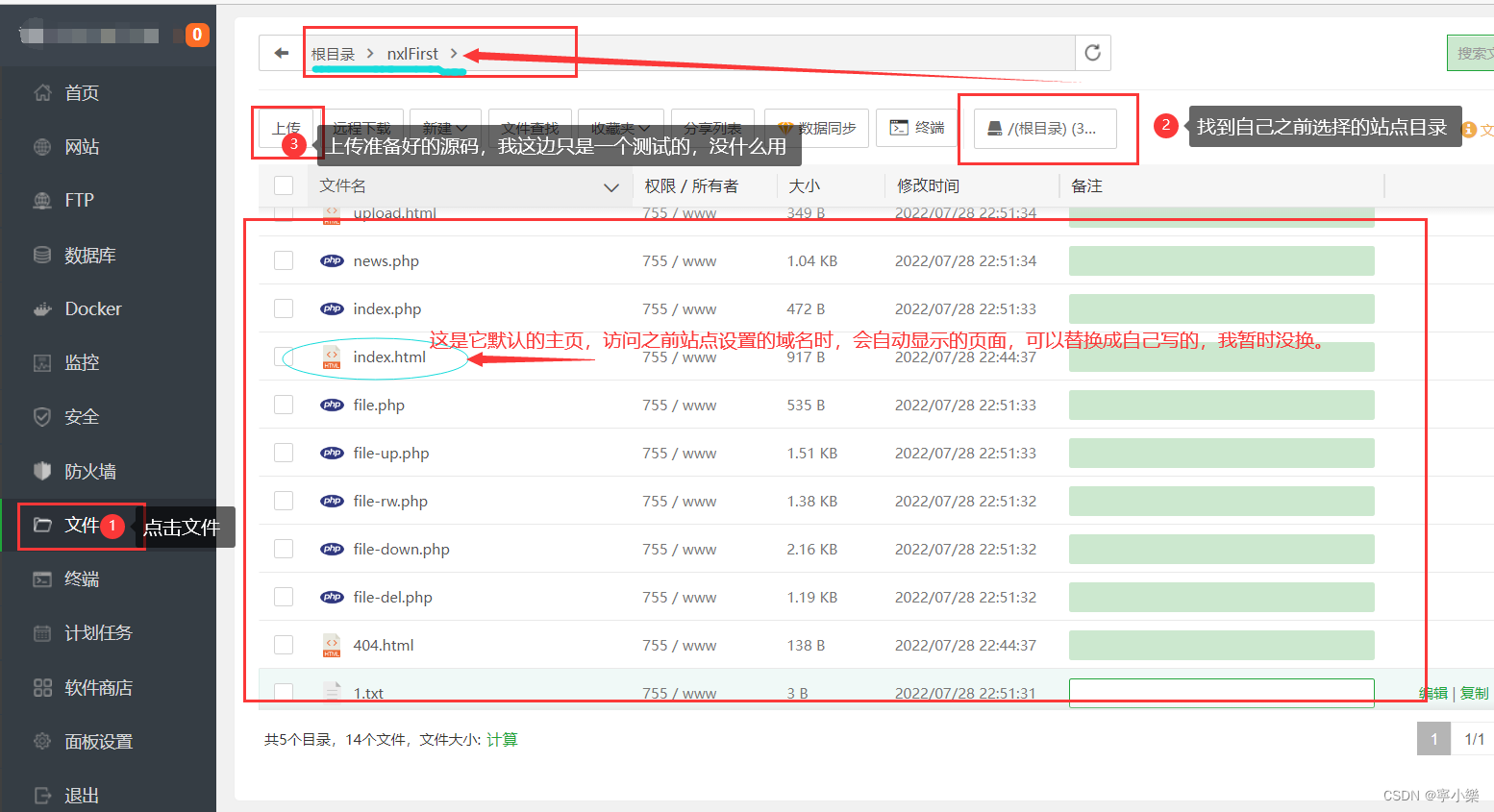The width and height of the screenshot is (1494, 812).
Task: Click the PHP icon of file-del.php
Action: [x=332, y=597]
